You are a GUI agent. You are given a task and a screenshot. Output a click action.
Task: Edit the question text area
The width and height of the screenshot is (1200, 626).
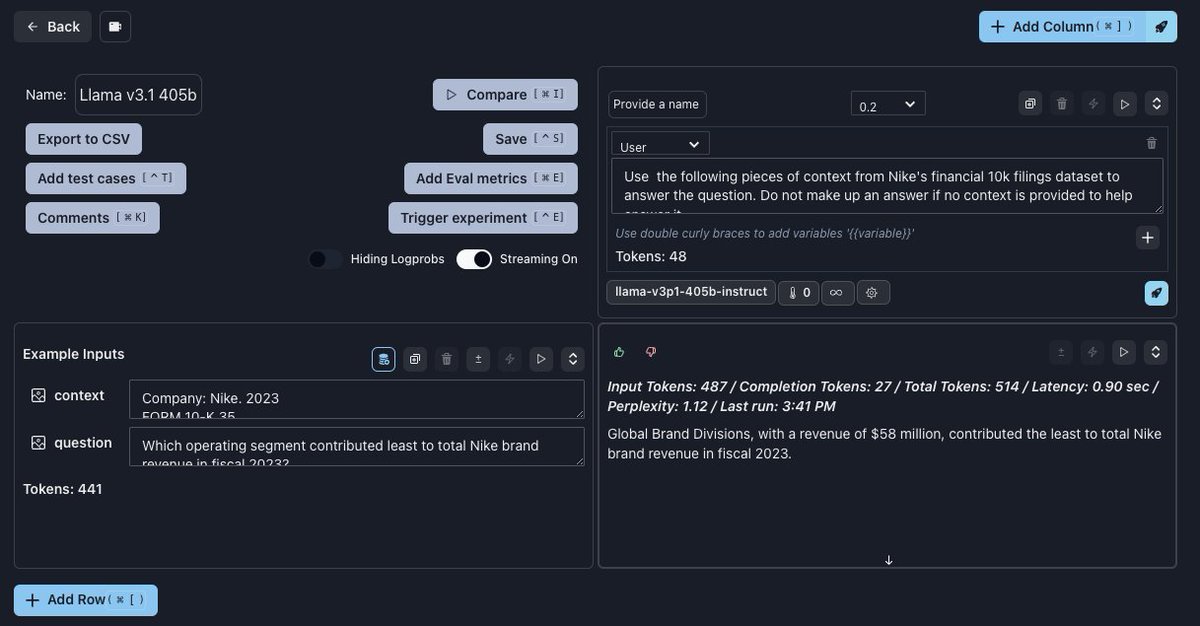(357, 447)
